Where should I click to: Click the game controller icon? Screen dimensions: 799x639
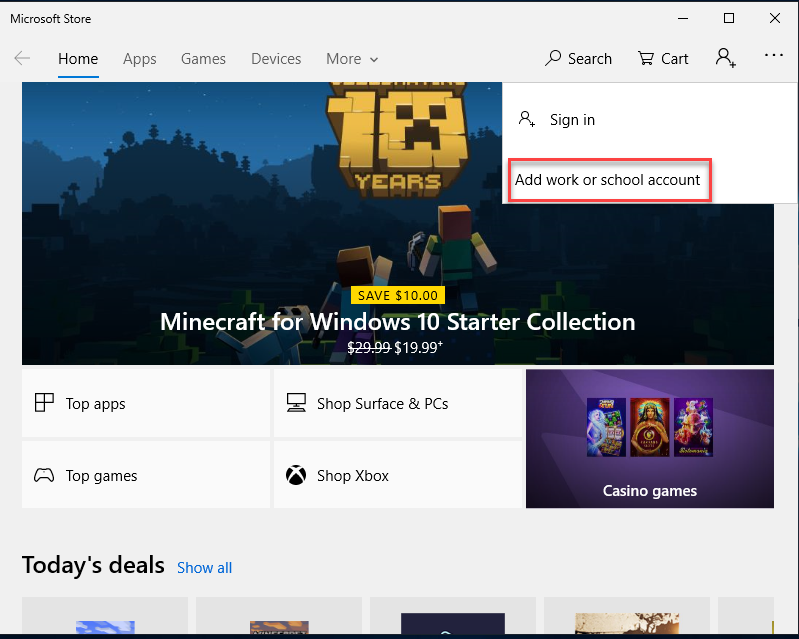tap(44, 475)
